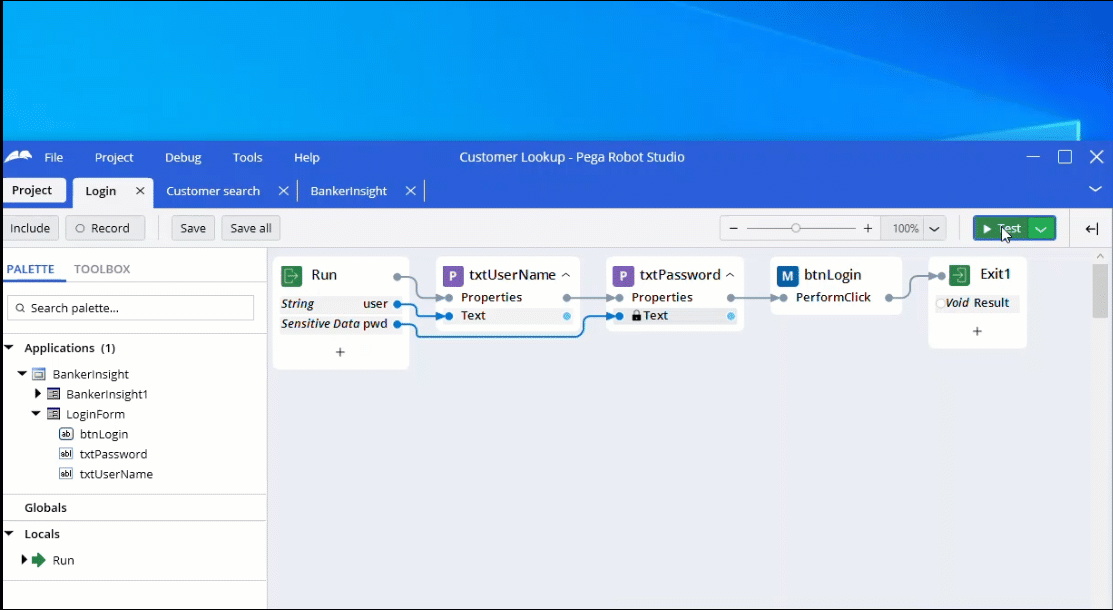Open the Help menu
The width and height of the screenshot is (1113, 610).
click(x=307, y=158)
